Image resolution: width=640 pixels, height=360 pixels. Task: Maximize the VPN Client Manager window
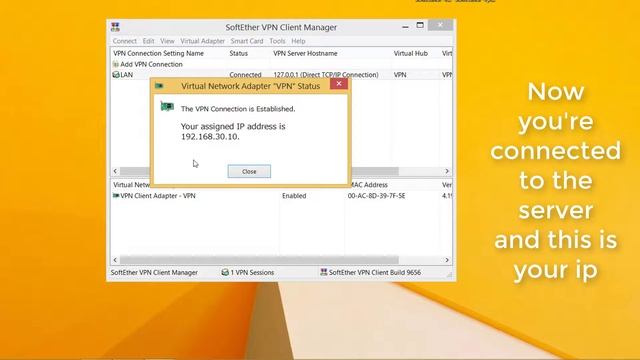420,25
